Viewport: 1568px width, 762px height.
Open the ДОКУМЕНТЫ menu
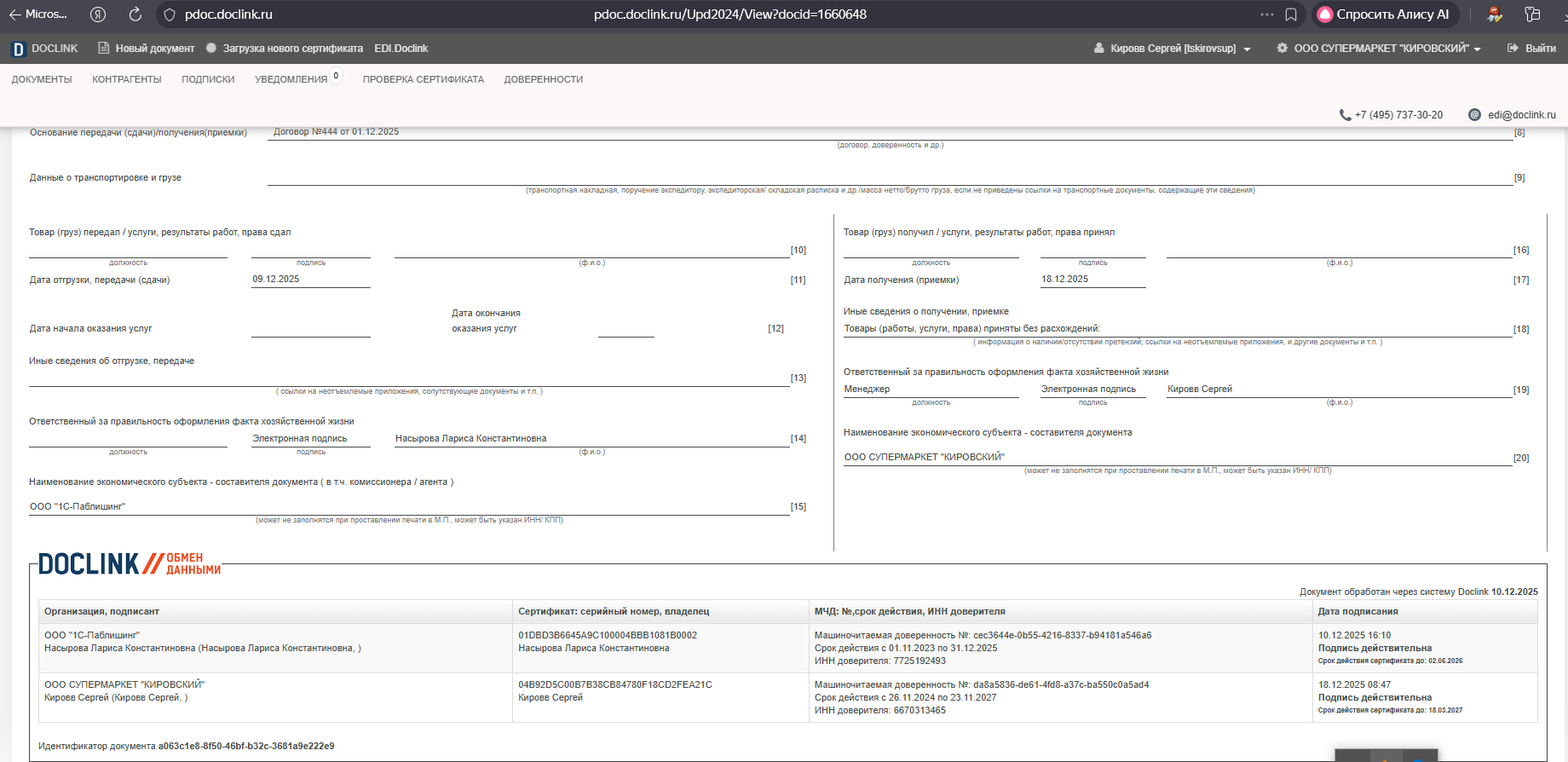click(42, 79)
